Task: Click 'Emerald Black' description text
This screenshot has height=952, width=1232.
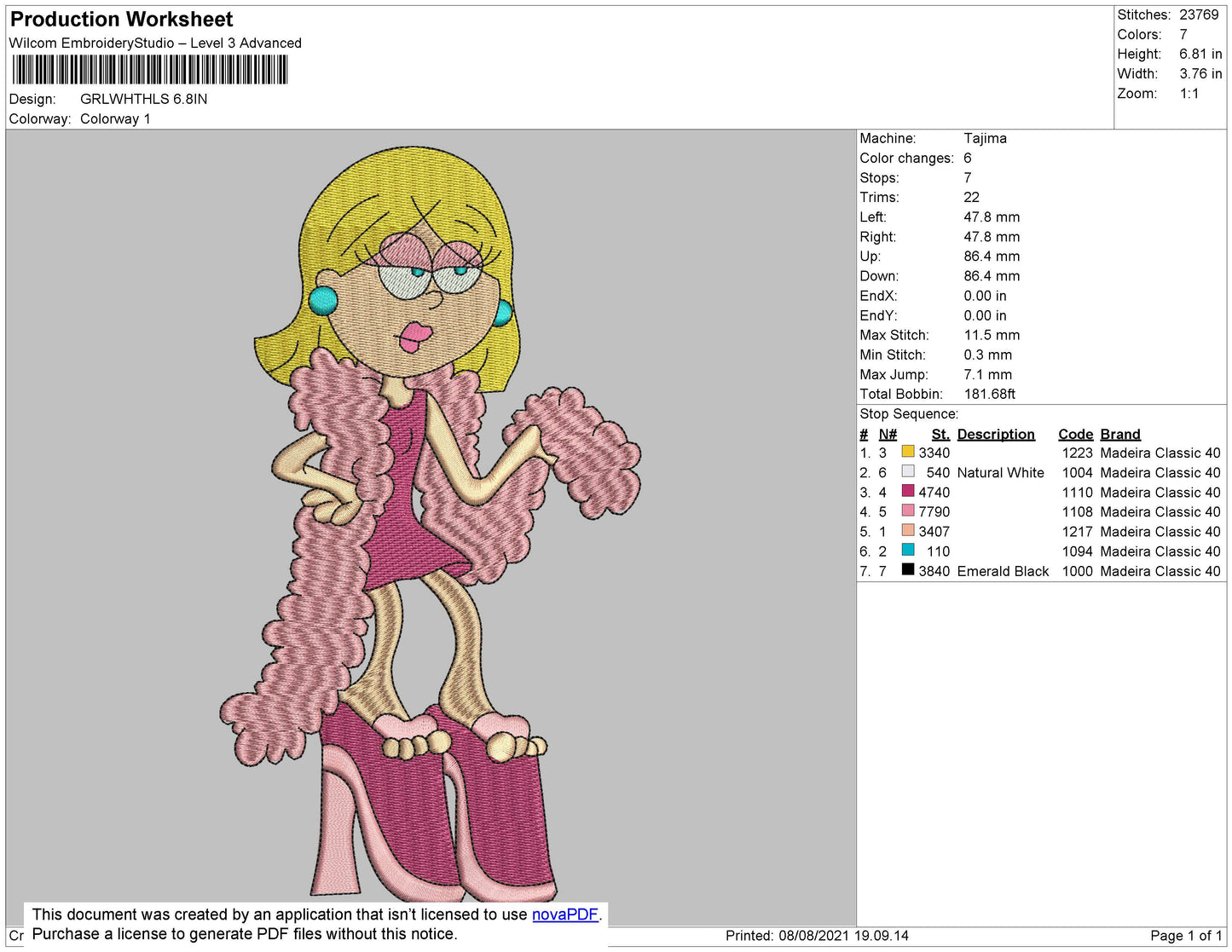Action: click(1003, 571)
